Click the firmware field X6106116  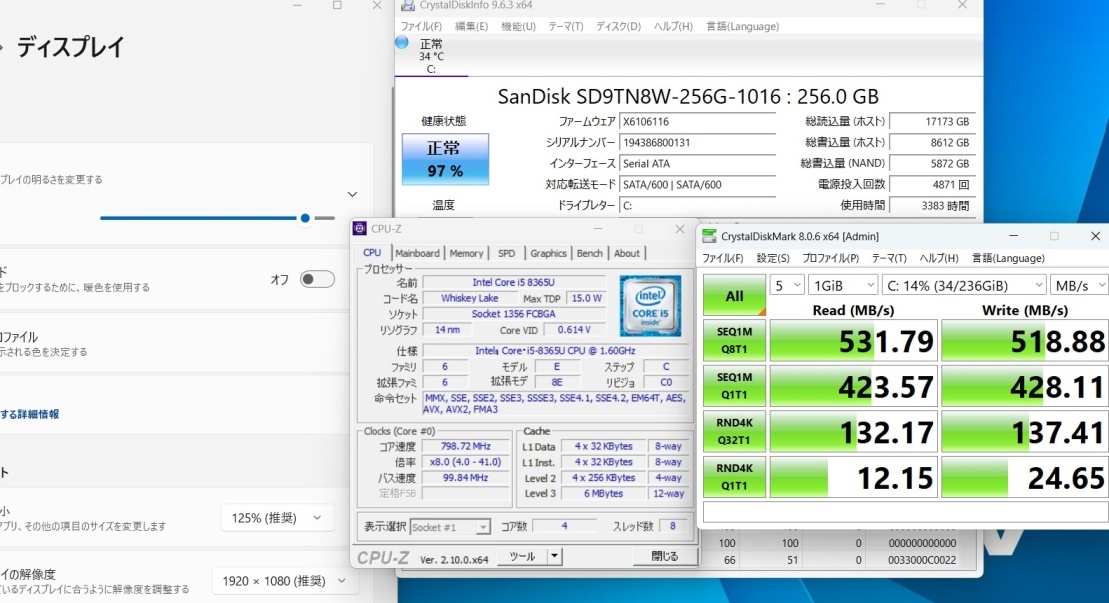697,122
